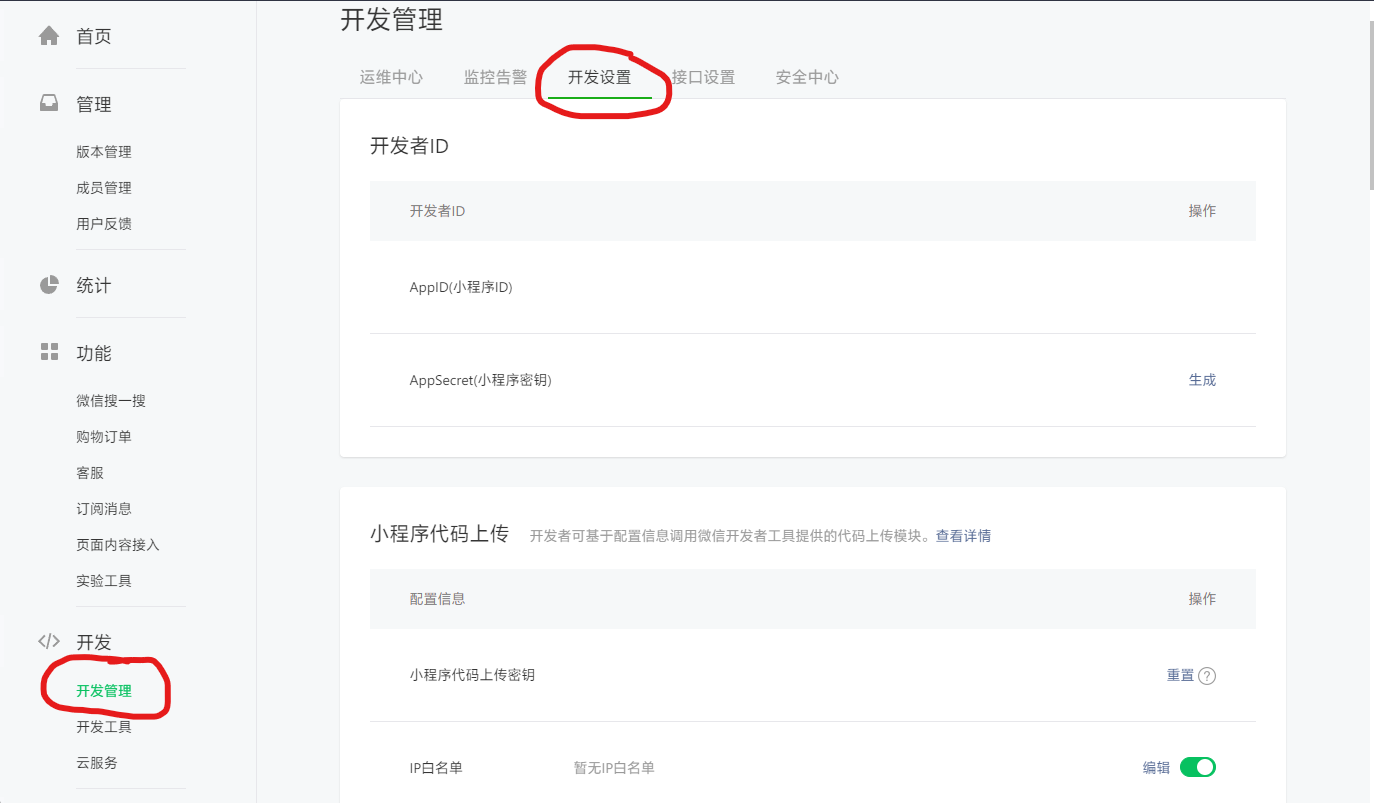Click the help question mark next to 重置

click(x=1207, y=676)
